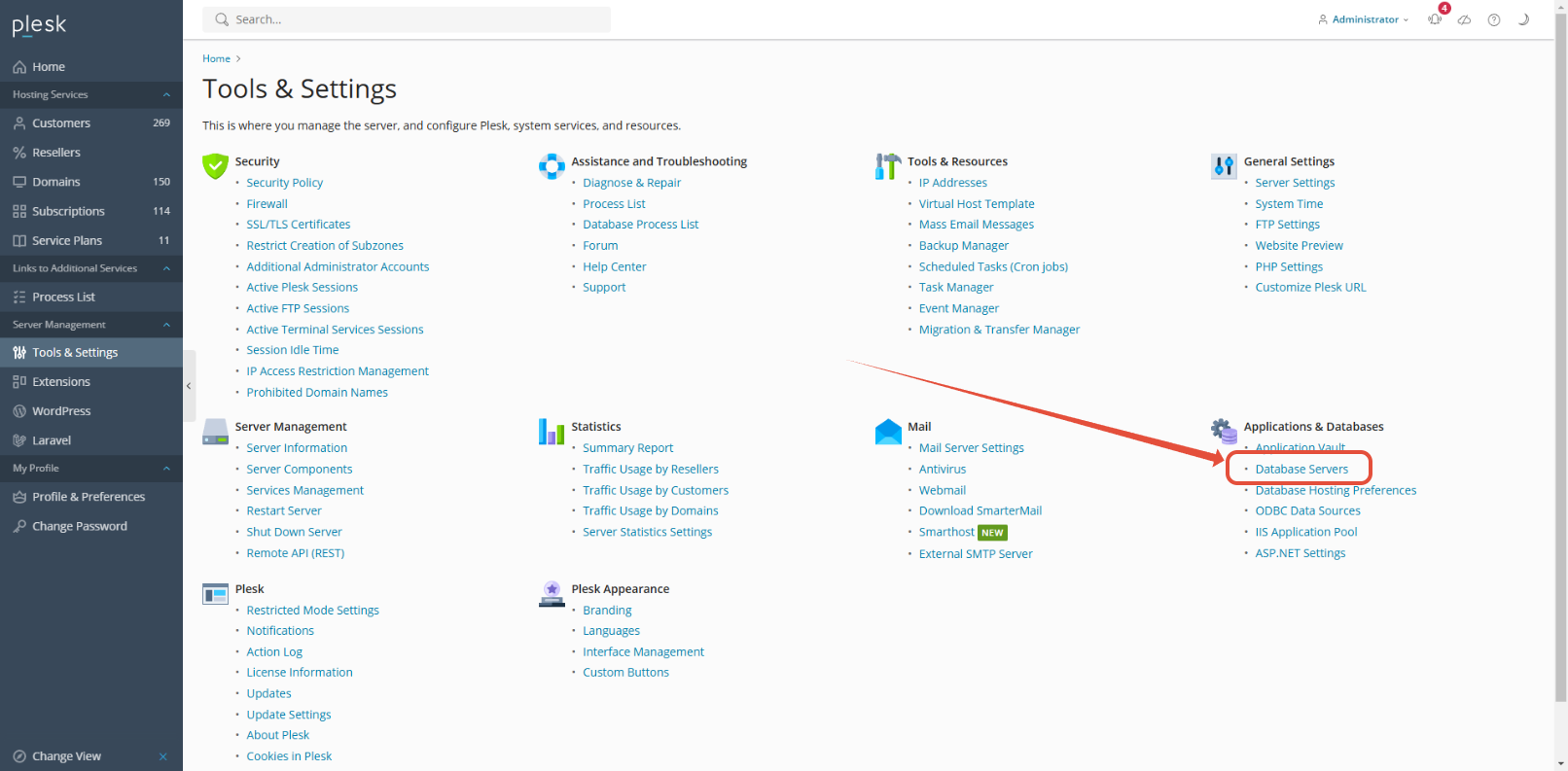The image size is (1568, 771).
Task: Click the Extensions icon in the sidebar
Action: [x=19, y=382]
